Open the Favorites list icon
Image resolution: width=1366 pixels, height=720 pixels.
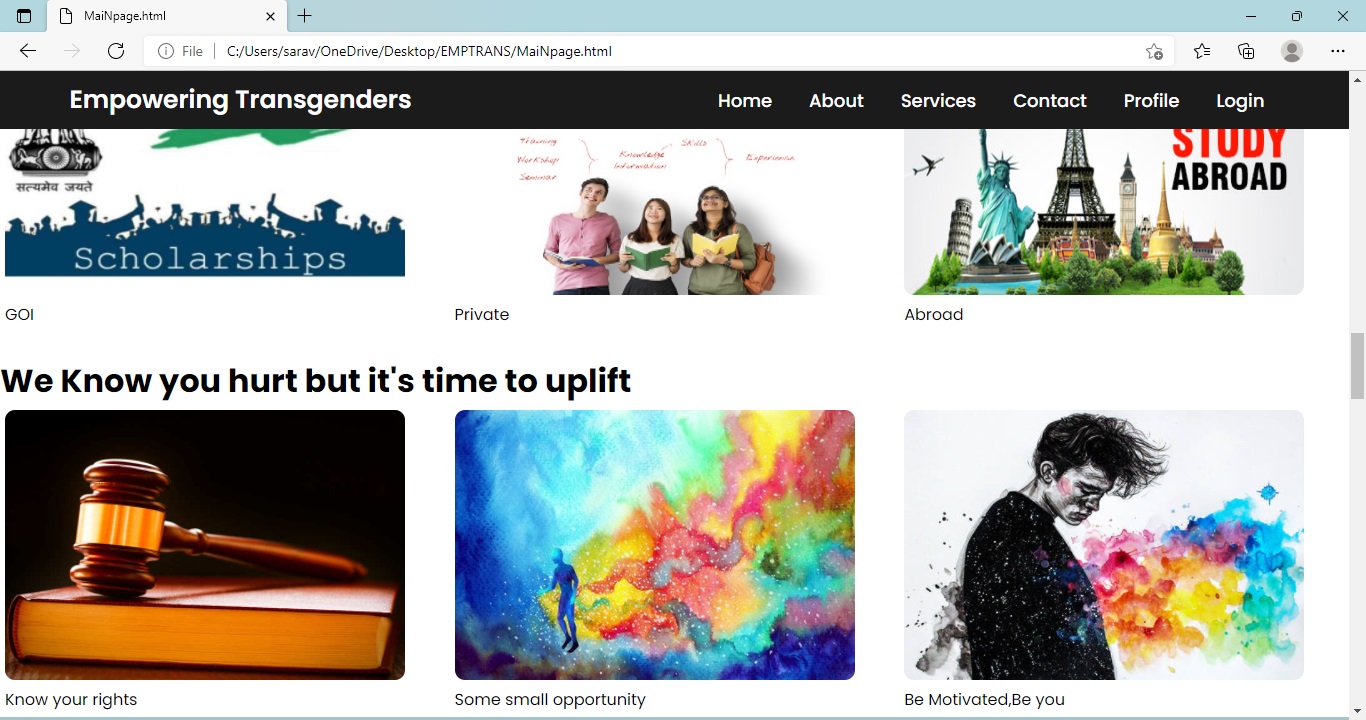point(1202,51)
